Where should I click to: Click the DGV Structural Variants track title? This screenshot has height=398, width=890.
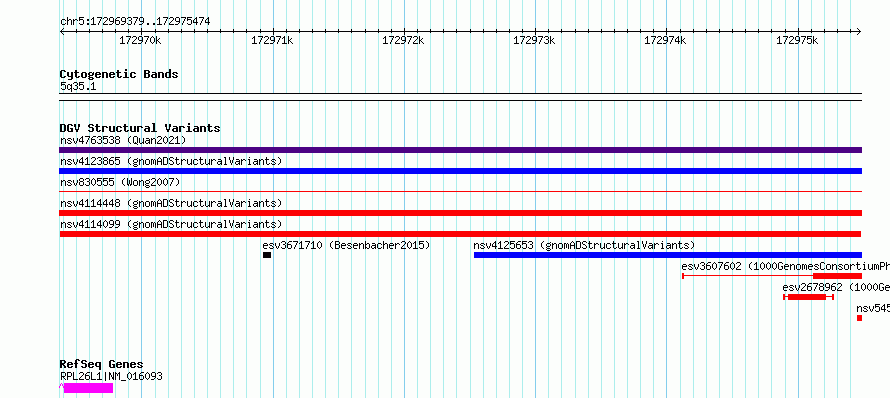(x=140, y=128)
